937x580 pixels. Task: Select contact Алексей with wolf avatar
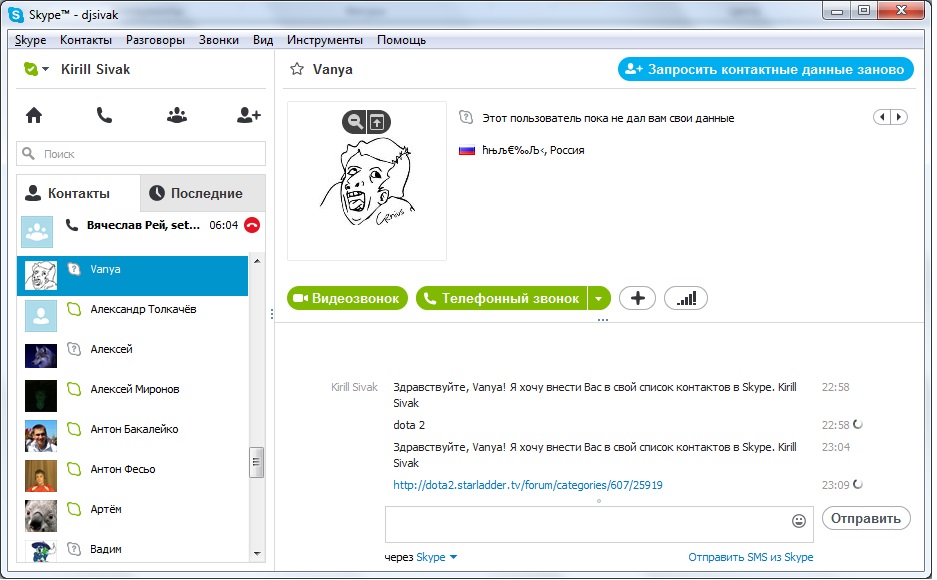133,356
